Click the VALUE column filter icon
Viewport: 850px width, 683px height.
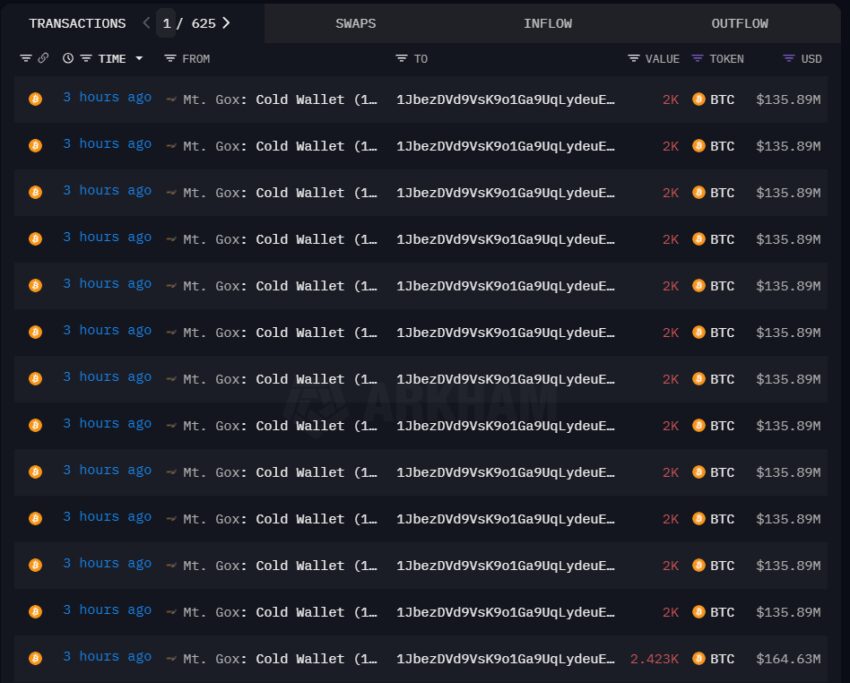click(x=633, y=59)
